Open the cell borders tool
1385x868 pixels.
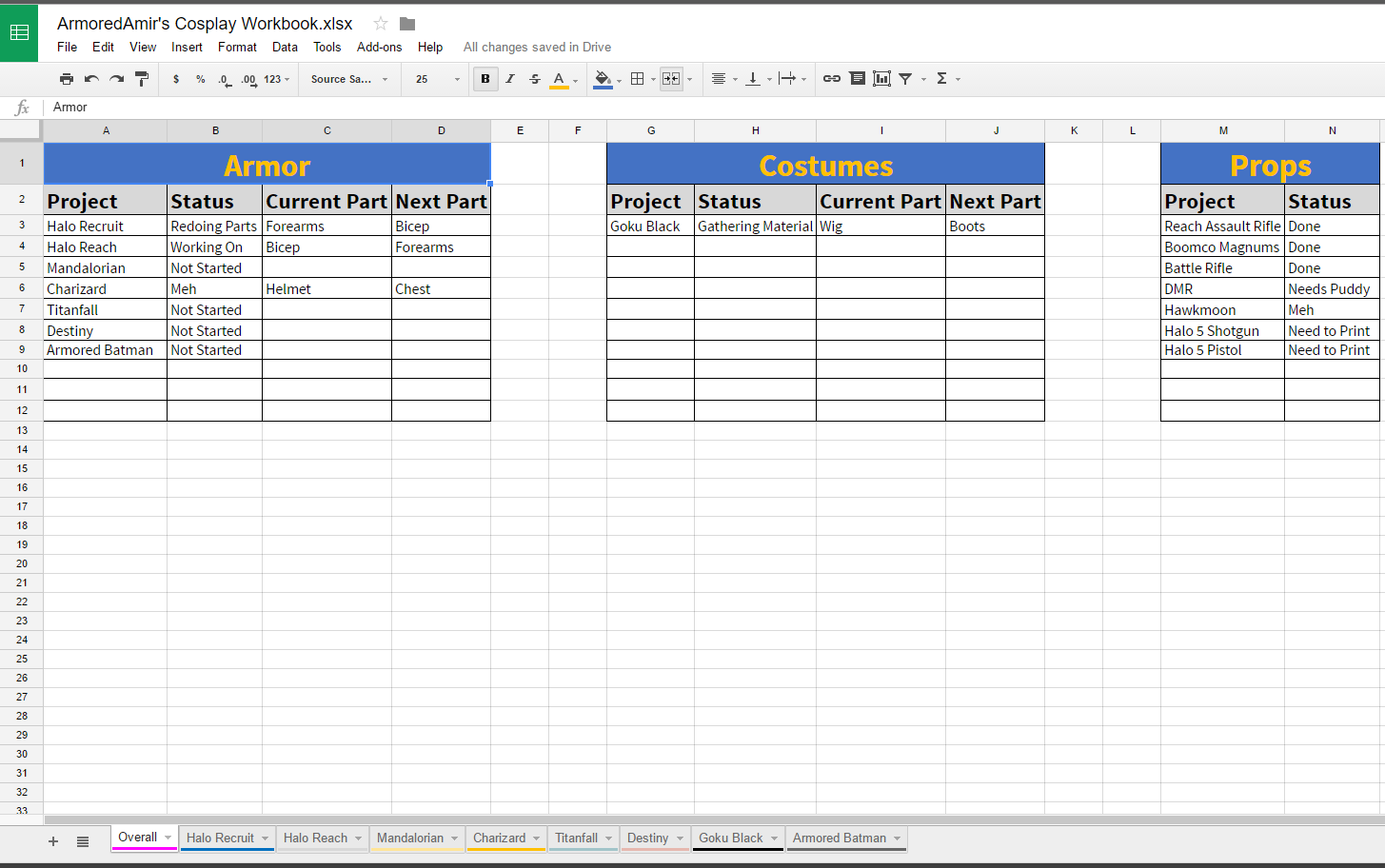638,79
